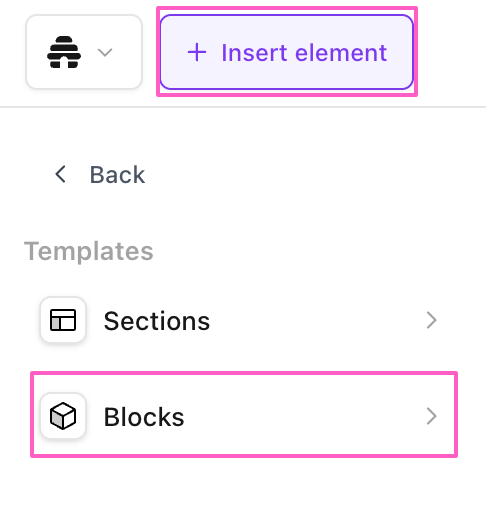Screen dimensions: 486x525
Task: Open the workspace logo selector box
Action: coord(84,52)
